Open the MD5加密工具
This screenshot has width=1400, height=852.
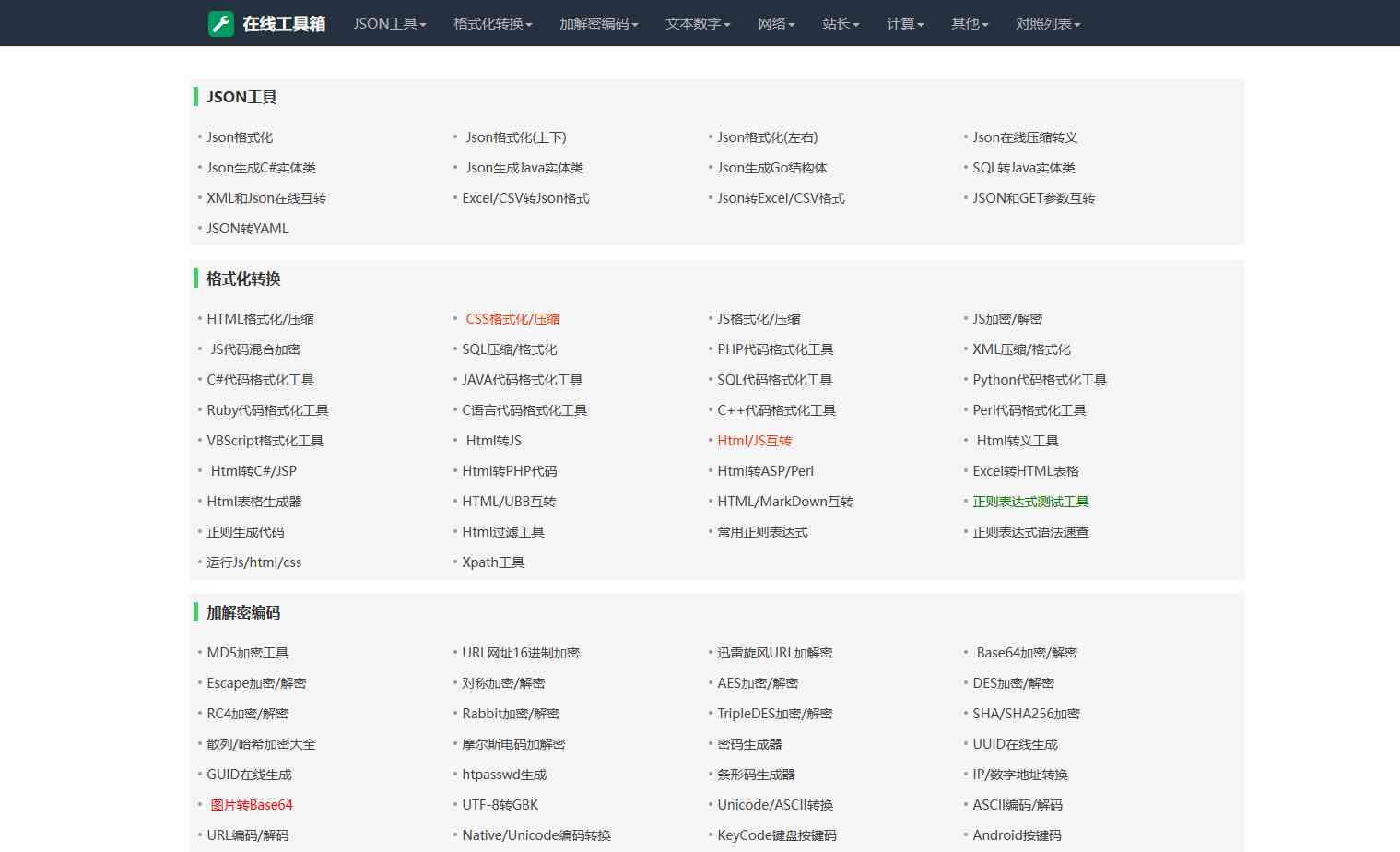click(248, 652)
